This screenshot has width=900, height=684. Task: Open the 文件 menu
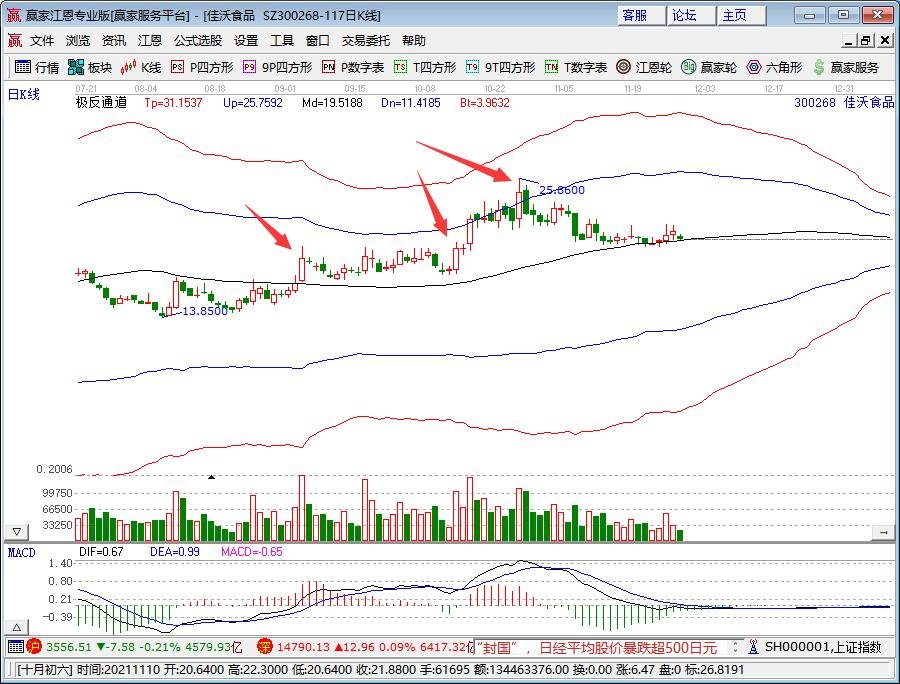pyautogui.click(x=42, y=41)
